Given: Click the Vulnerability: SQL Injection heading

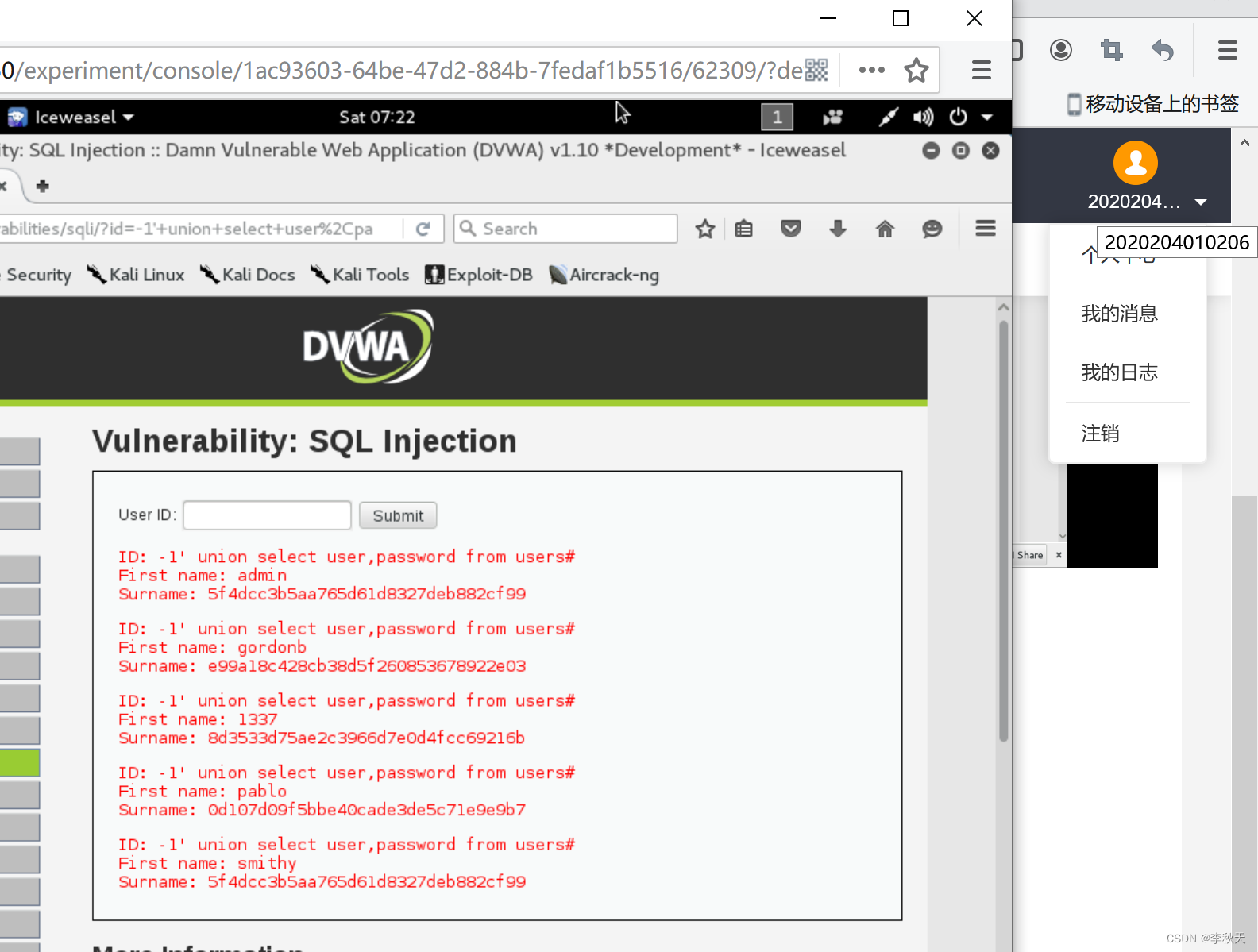Looking at the screenshot, I should [304, 441].
